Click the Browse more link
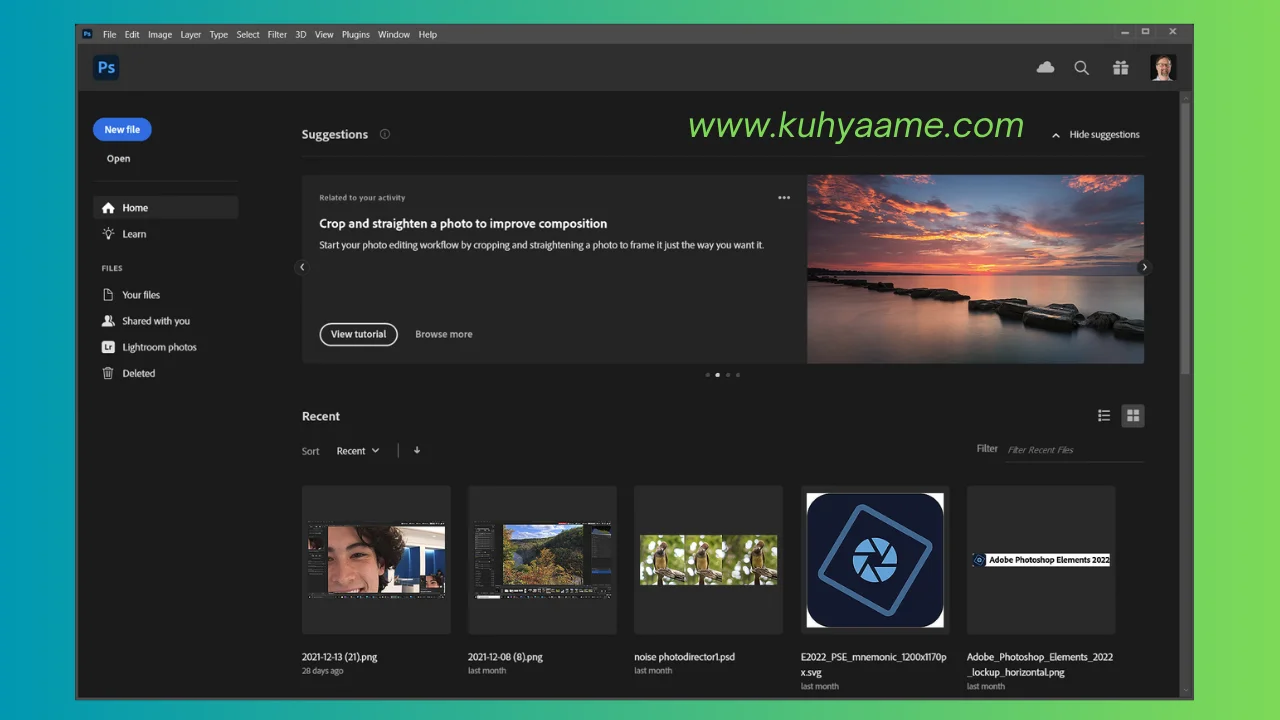 coord(444,334)
